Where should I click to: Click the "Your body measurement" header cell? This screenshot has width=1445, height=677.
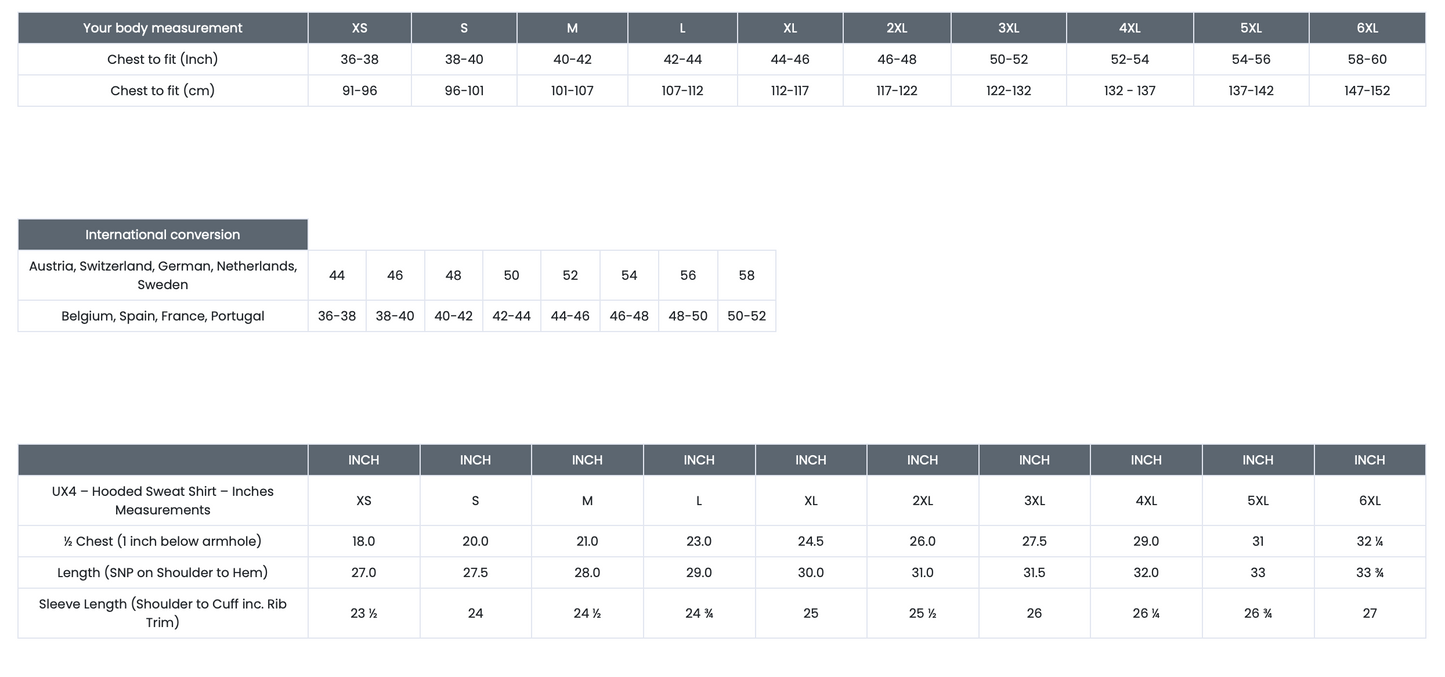click(x=162, y=28)
